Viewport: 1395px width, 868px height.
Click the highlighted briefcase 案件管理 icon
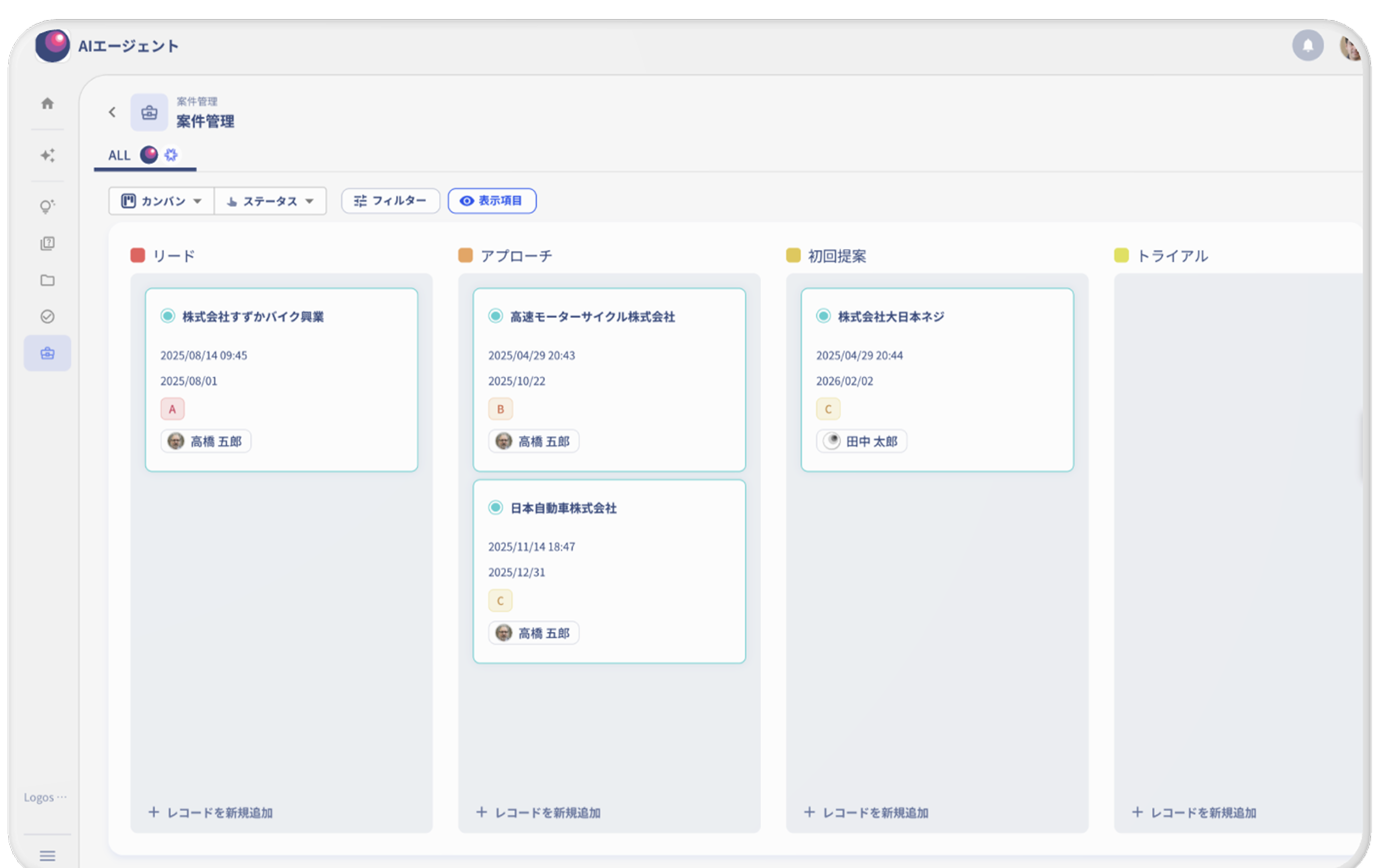pos(48,353)
